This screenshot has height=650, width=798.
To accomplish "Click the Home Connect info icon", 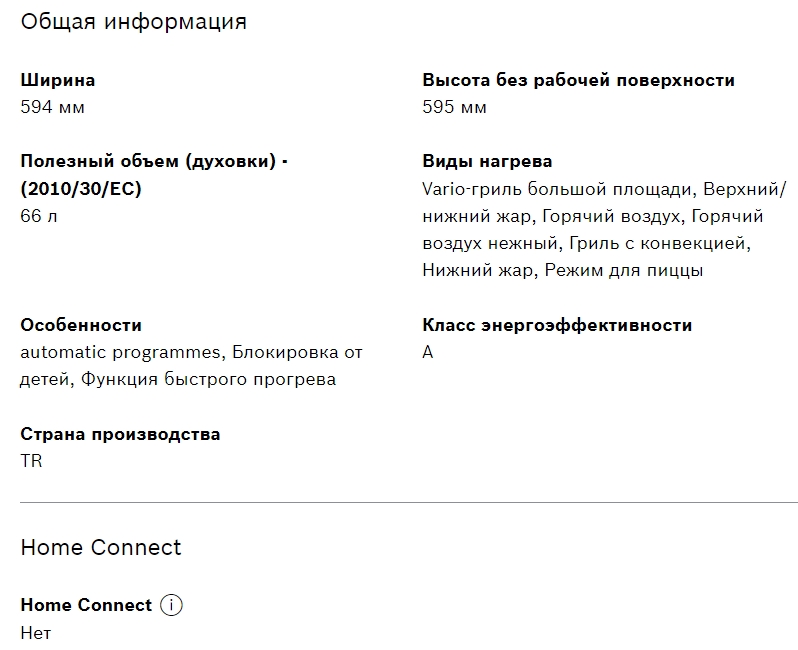I will tap(171, 605).
